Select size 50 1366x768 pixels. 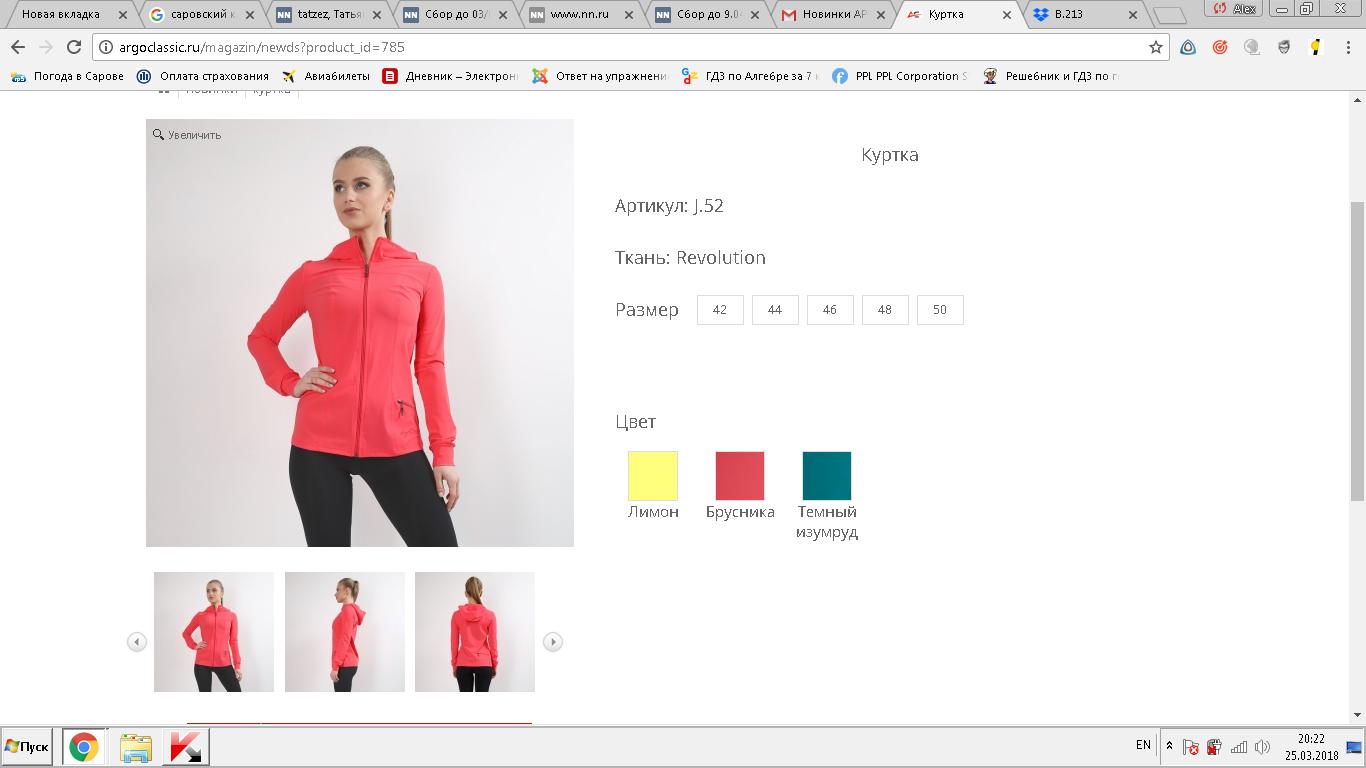(x=940, y=310)
